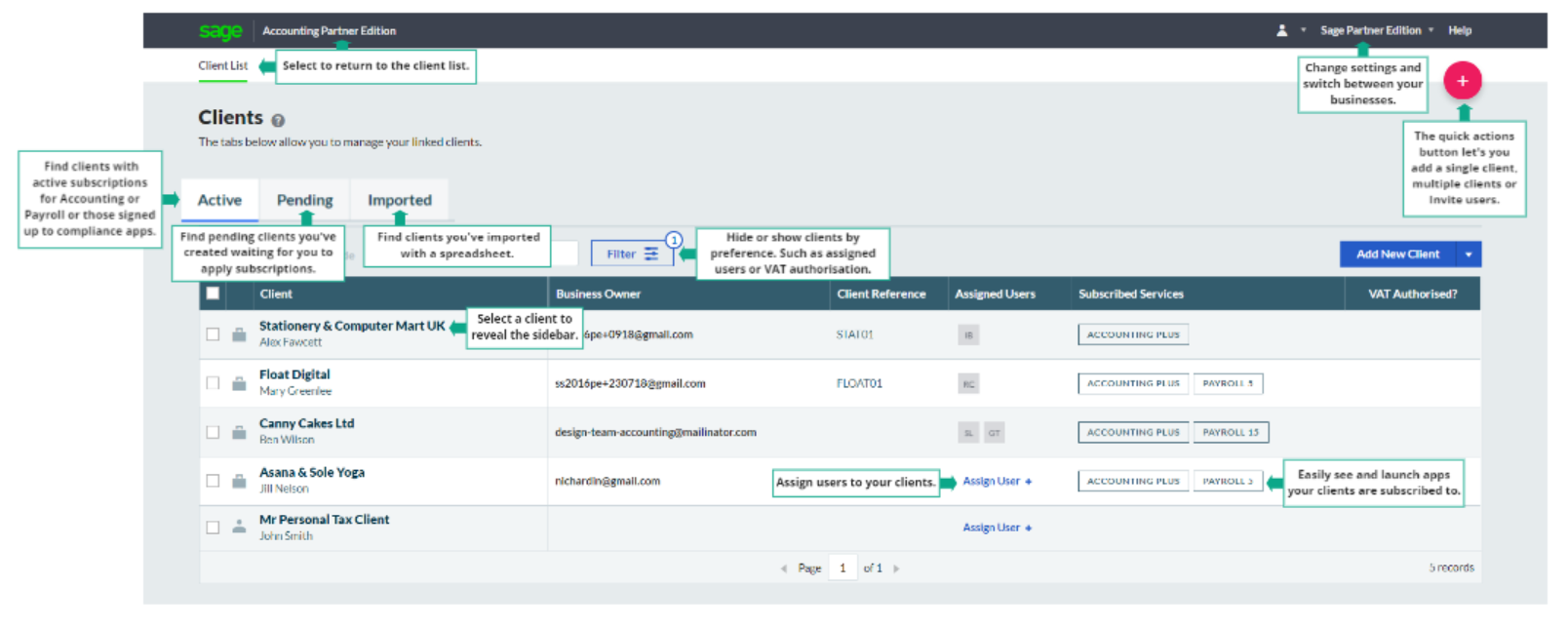
Task: Click the Add New Client button
Action: point(1396,255)
